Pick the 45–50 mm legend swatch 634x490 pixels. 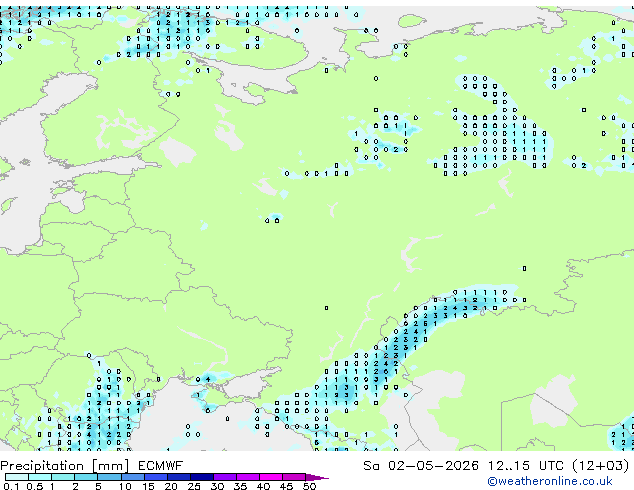294,477
